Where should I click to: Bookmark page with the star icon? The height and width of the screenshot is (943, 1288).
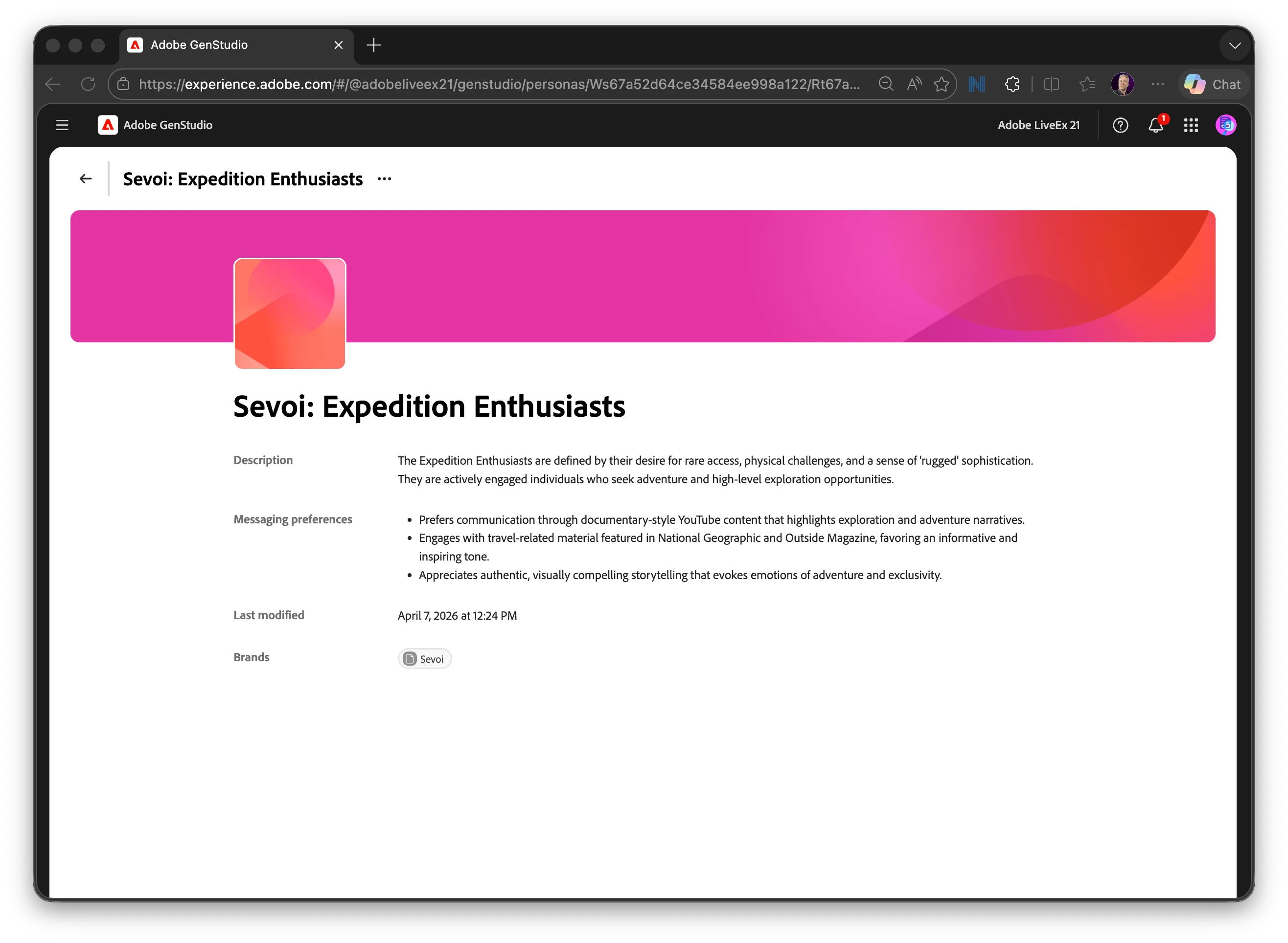942,85
